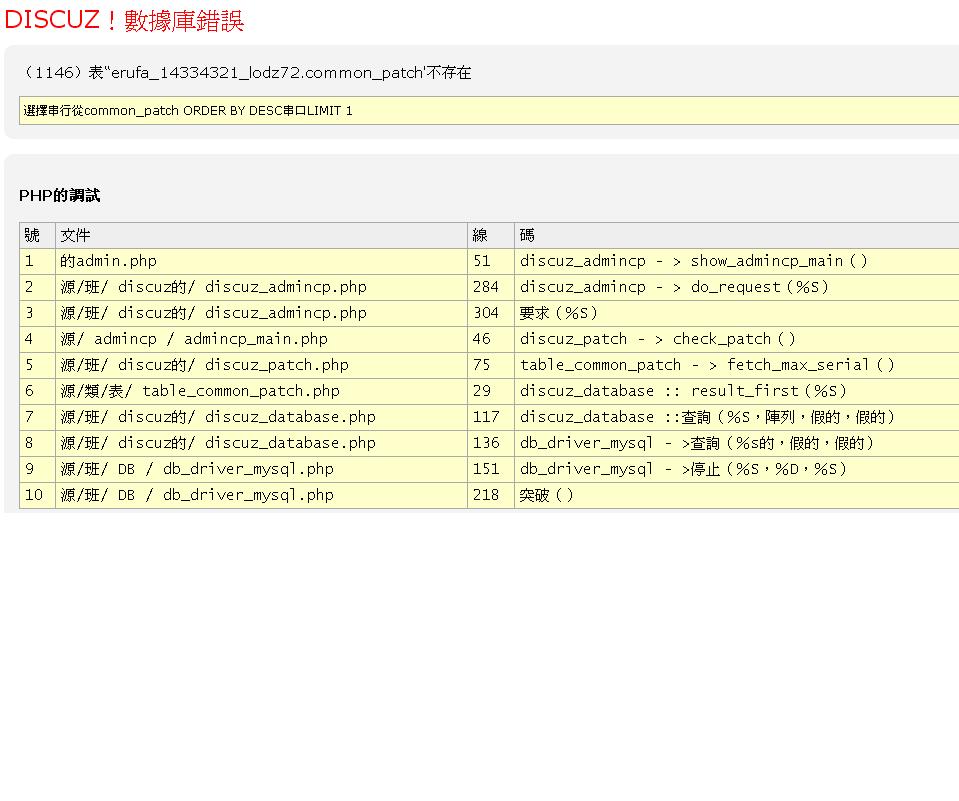The width and height of the screenshot is (959, 801).
Task: Click the line number 151 cell
Action: click(491, 469)
